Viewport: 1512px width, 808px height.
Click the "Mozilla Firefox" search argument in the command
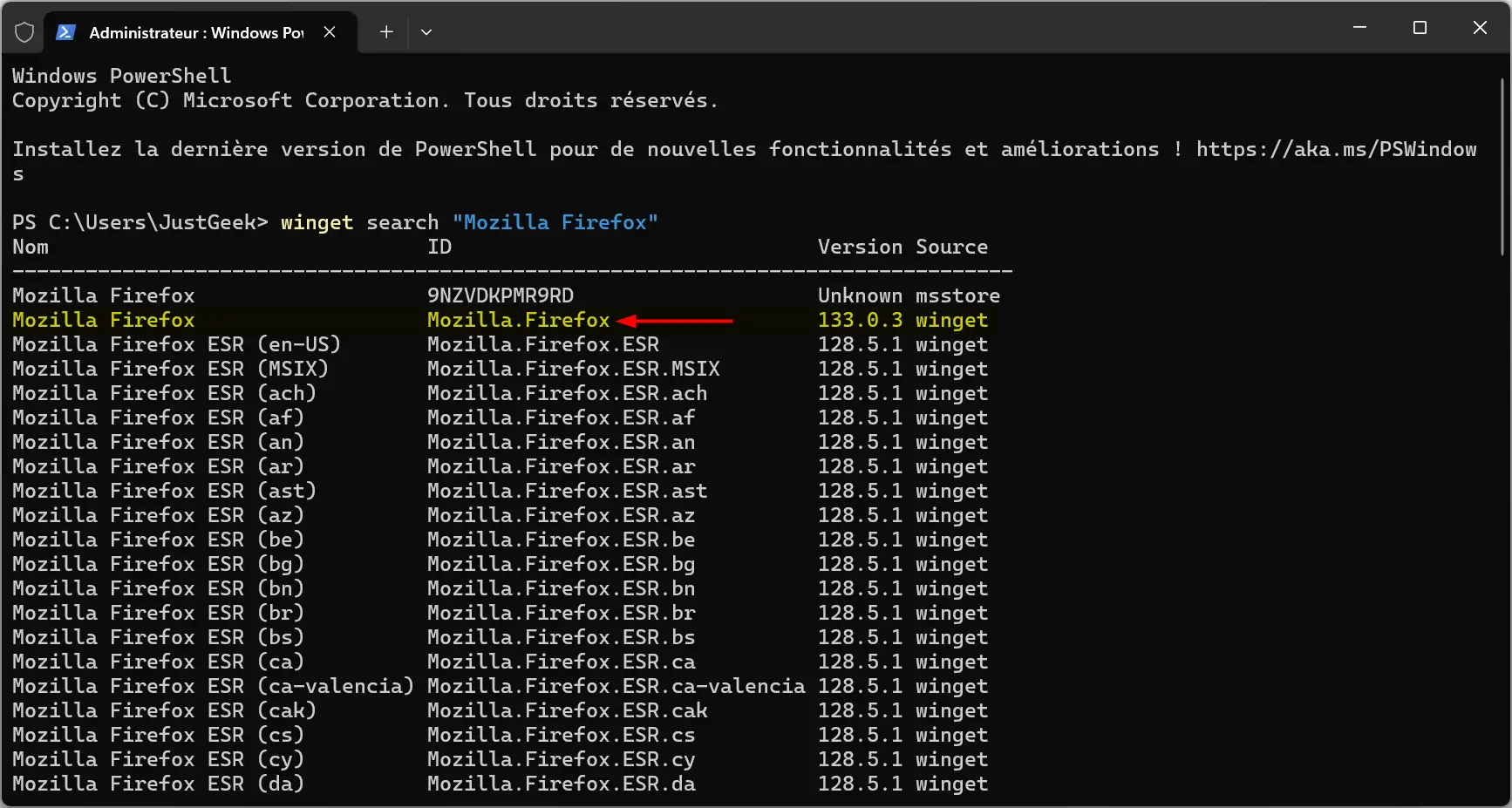click(x=555, y=222)
